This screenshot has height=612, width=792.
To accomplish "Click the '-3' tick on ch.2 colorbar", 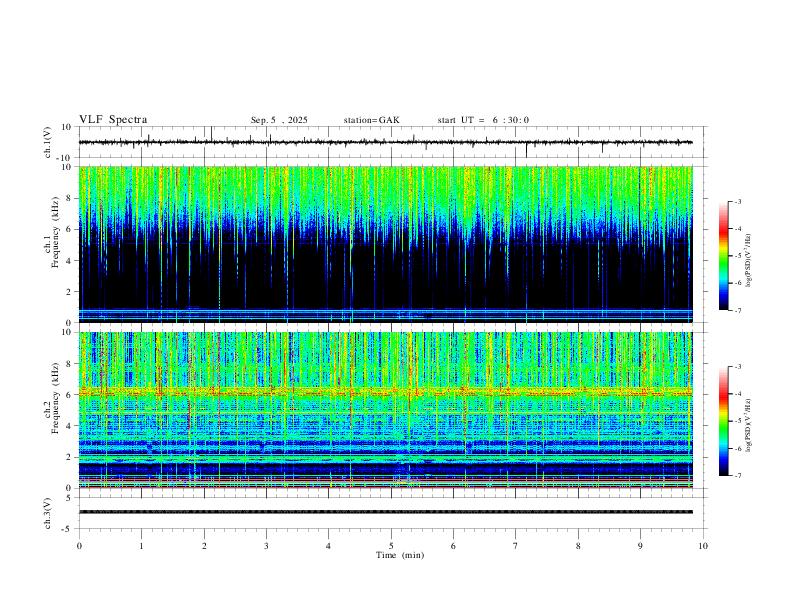I will (x=737, y=367).
